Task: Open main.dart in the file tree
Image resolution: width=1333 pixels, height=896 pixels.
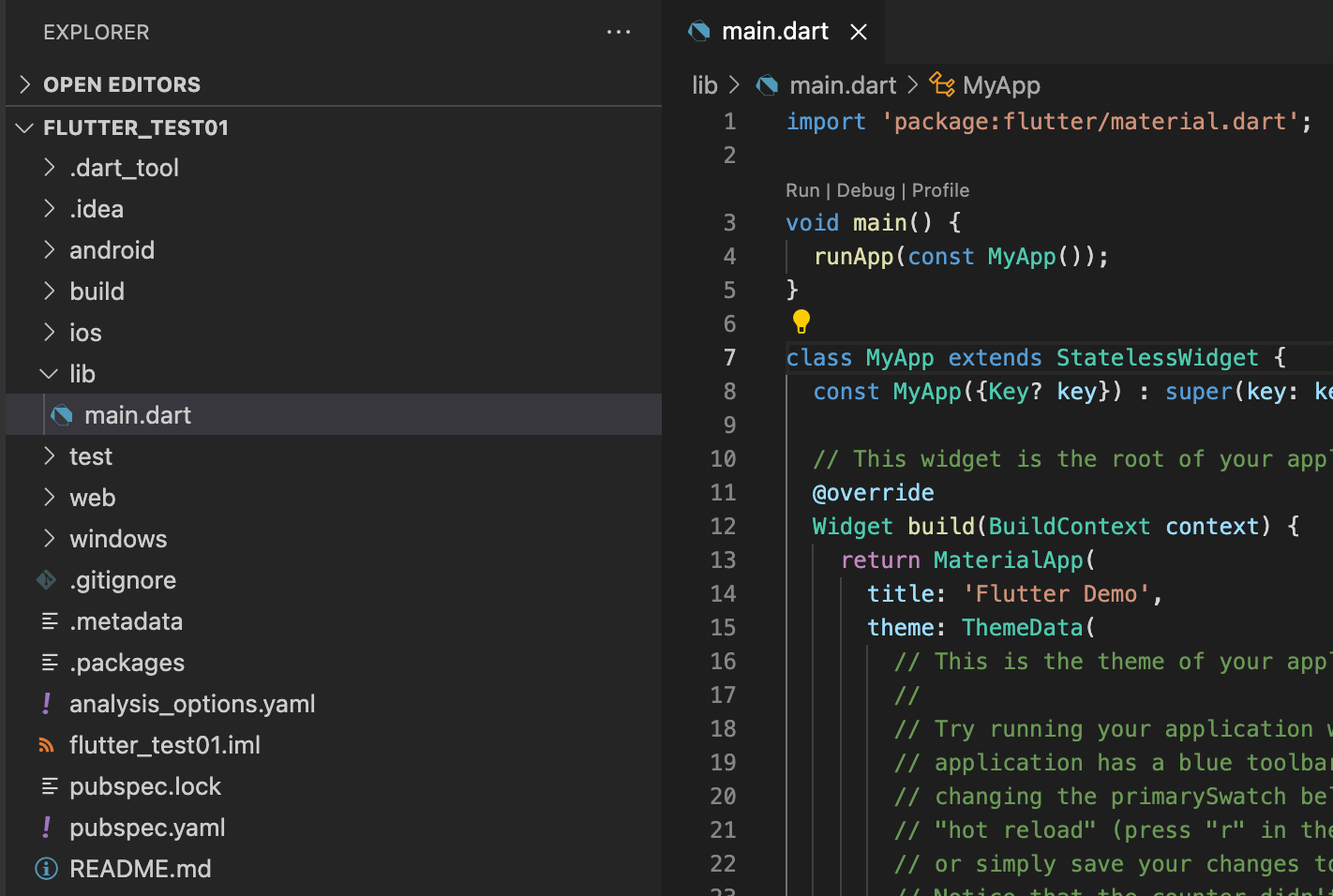Action: pos(334,415)
